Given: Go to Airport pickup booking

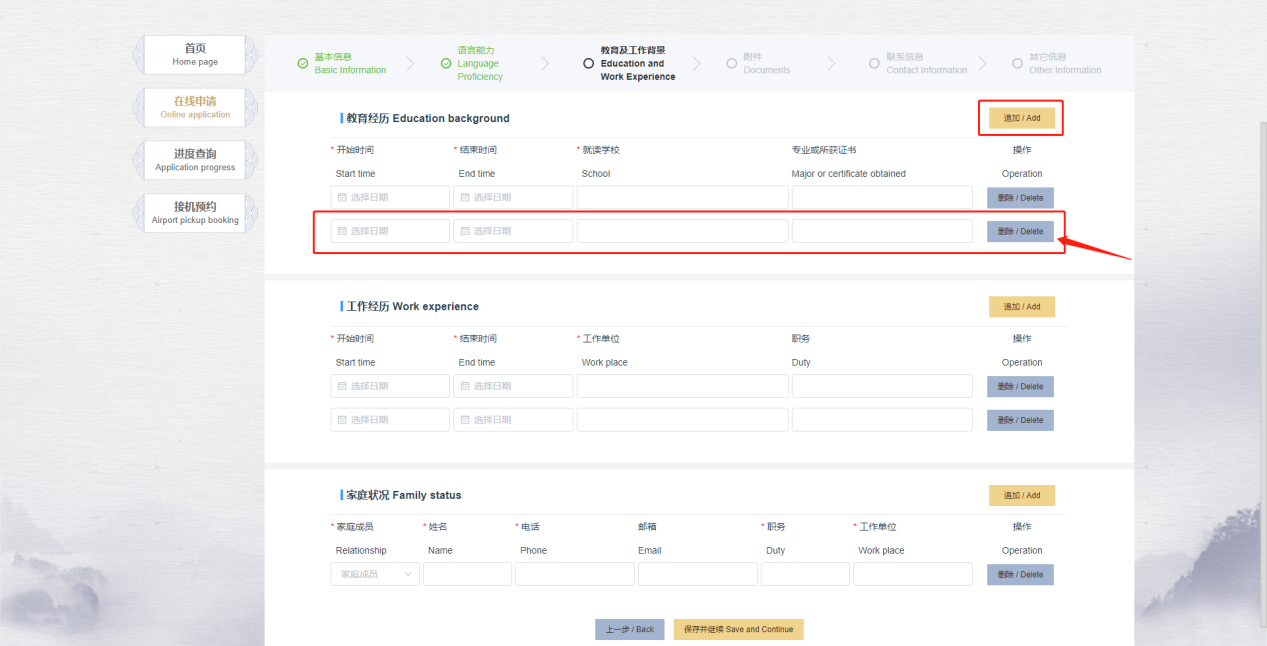Looking at the screenshot, I should [x=195, y=213].
